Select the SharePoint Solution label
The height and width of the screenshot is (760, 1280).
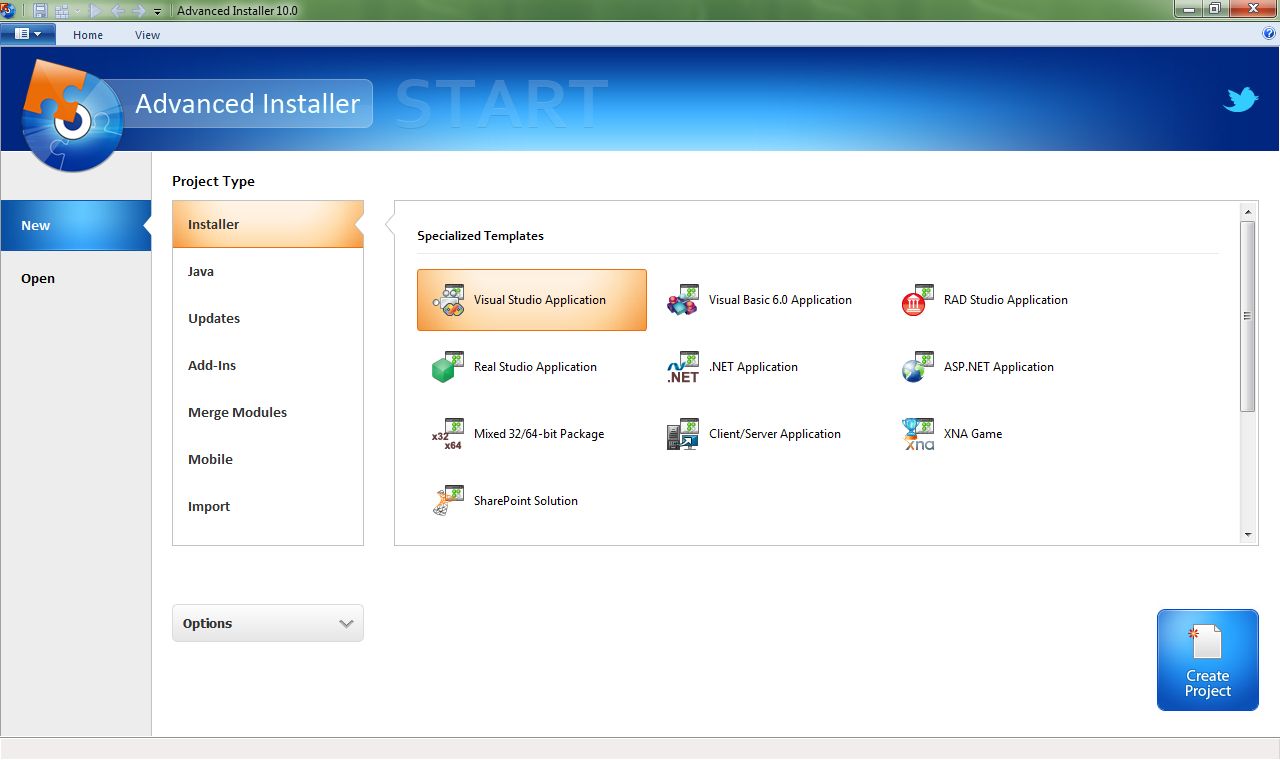526,501
